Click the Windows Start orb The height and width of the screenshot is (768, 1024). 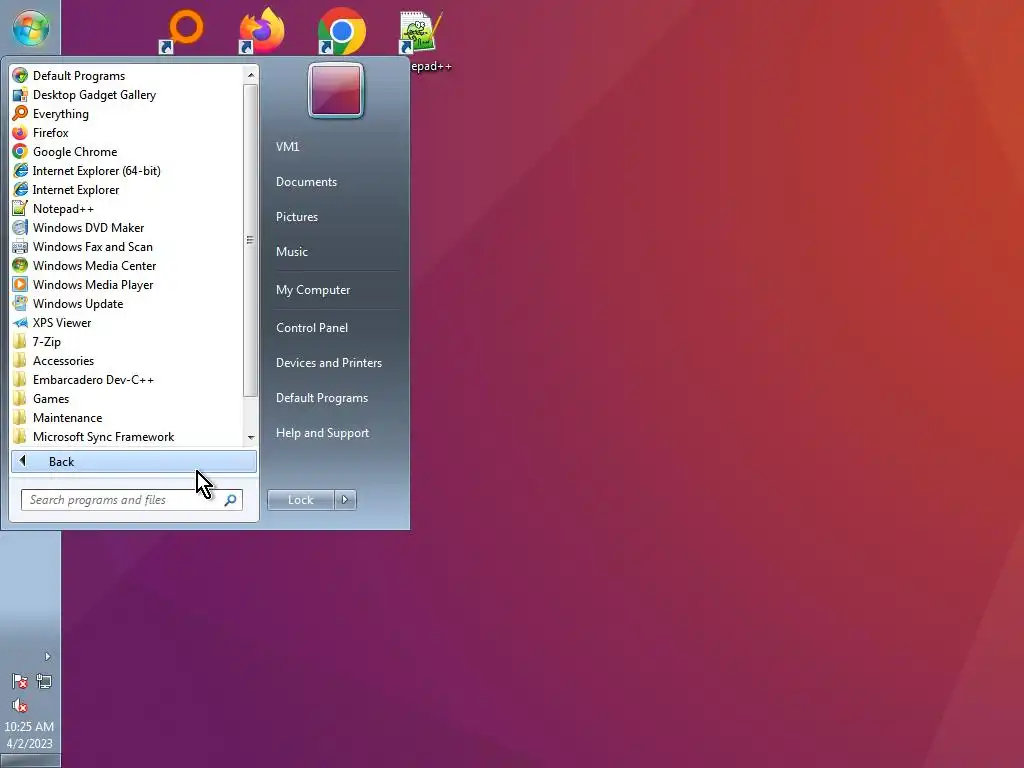31,27
